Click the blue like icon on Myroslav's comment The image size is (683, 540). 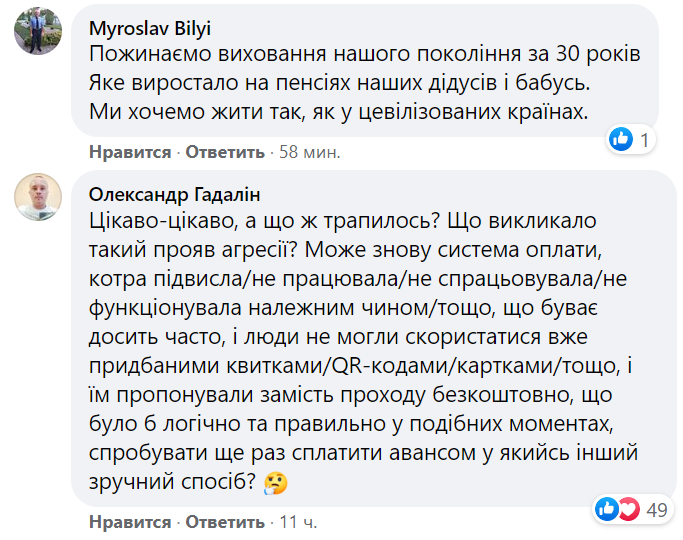pyautogui.click(x=622, y=140)
